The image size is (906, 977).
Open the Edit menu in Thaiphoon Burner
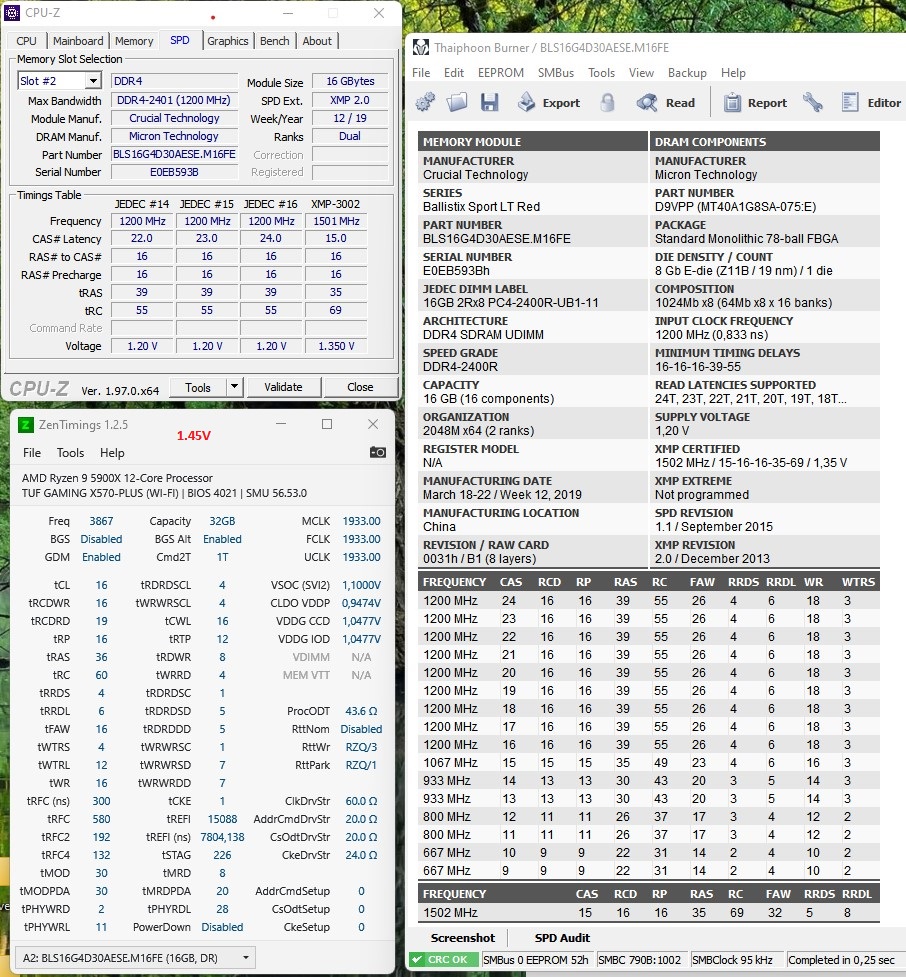(x=454, y=73)
